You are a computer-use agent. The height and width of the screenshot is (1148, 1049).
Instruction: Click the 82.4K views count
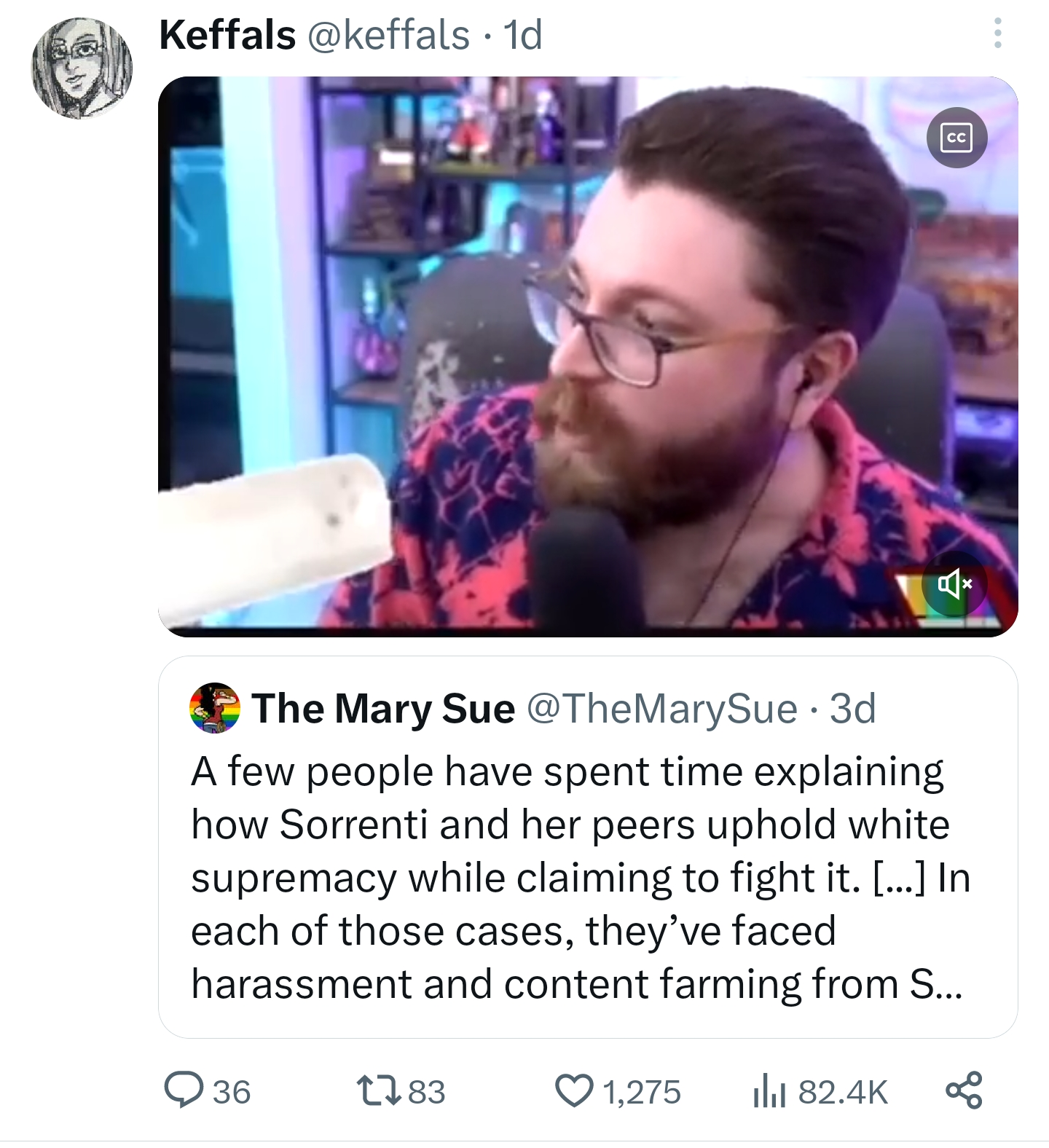pos(843,1091)
